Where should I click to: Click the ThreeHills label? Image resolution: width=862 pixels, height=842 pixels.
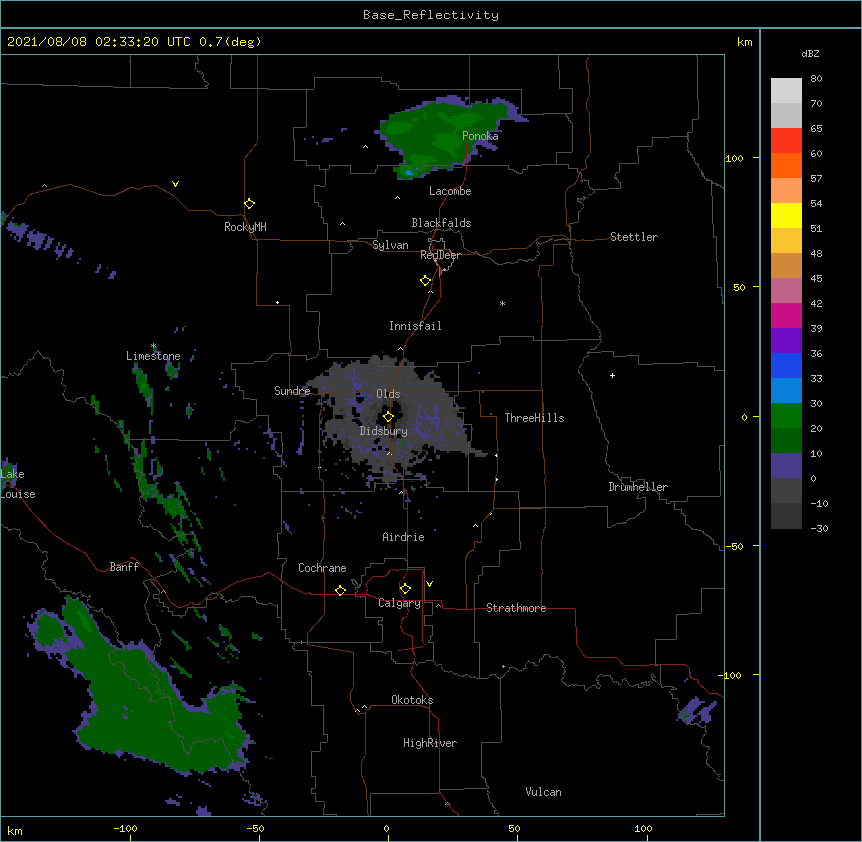[x=534, y=418]
